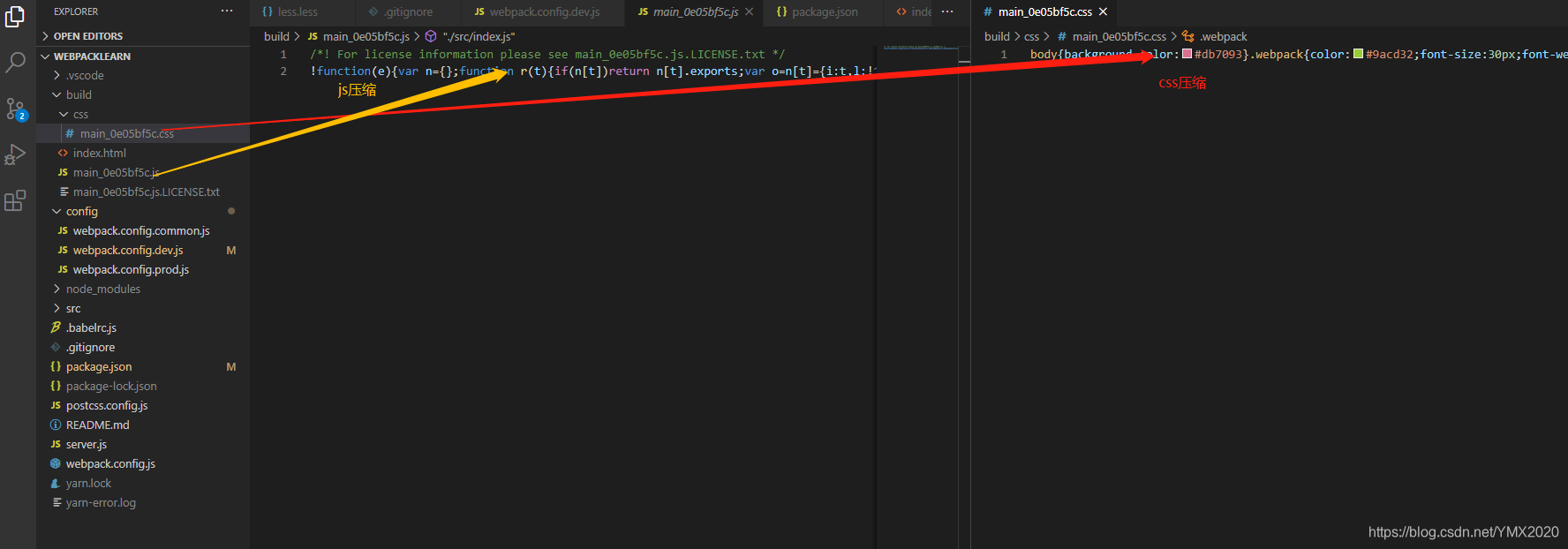Click #db7093 pink color swatch
This screenshot has width=1568, height=549.
(1187, 54)
